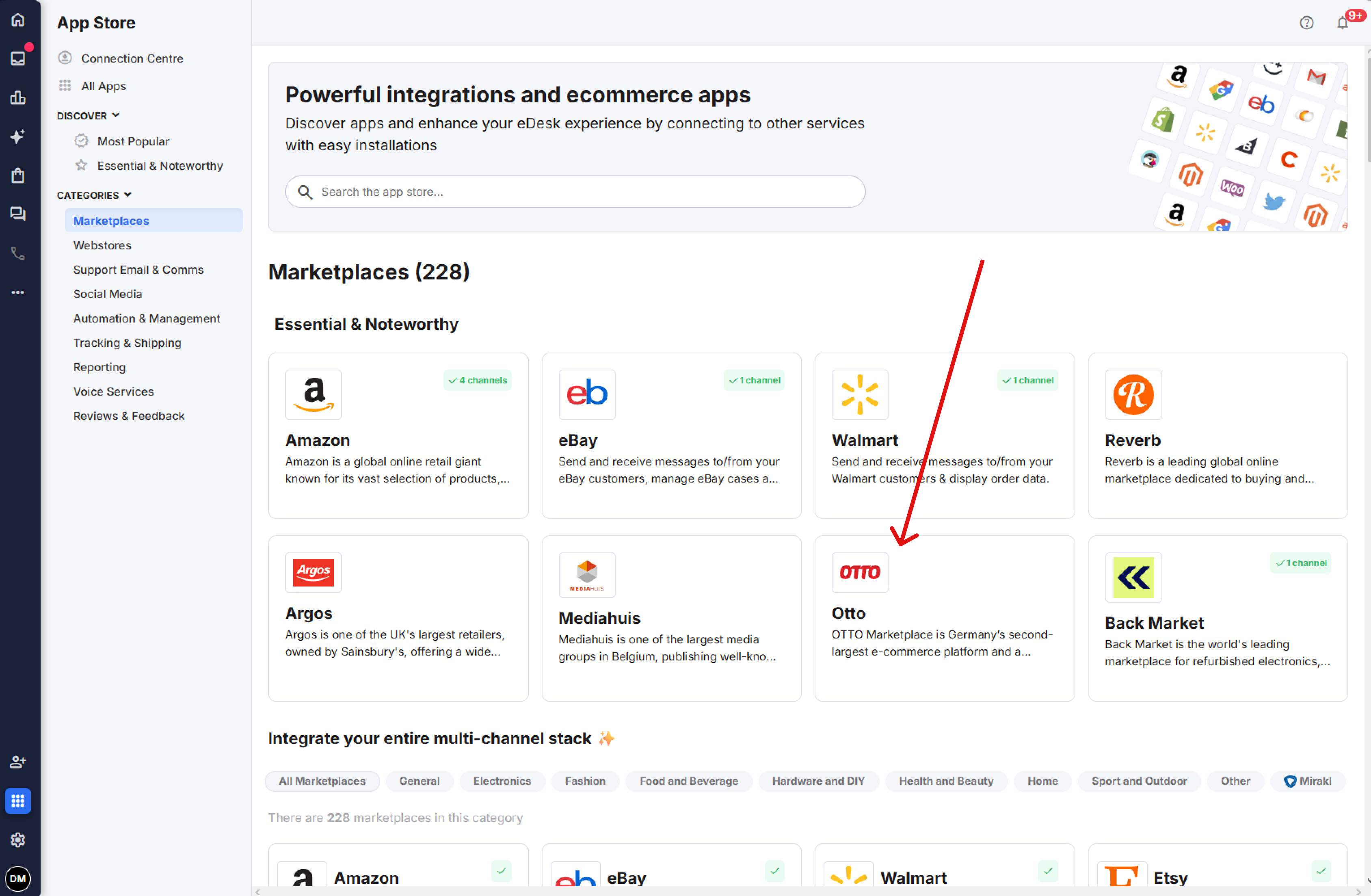
Task: Filter by Health and Beauty
Action: [947, 781]
